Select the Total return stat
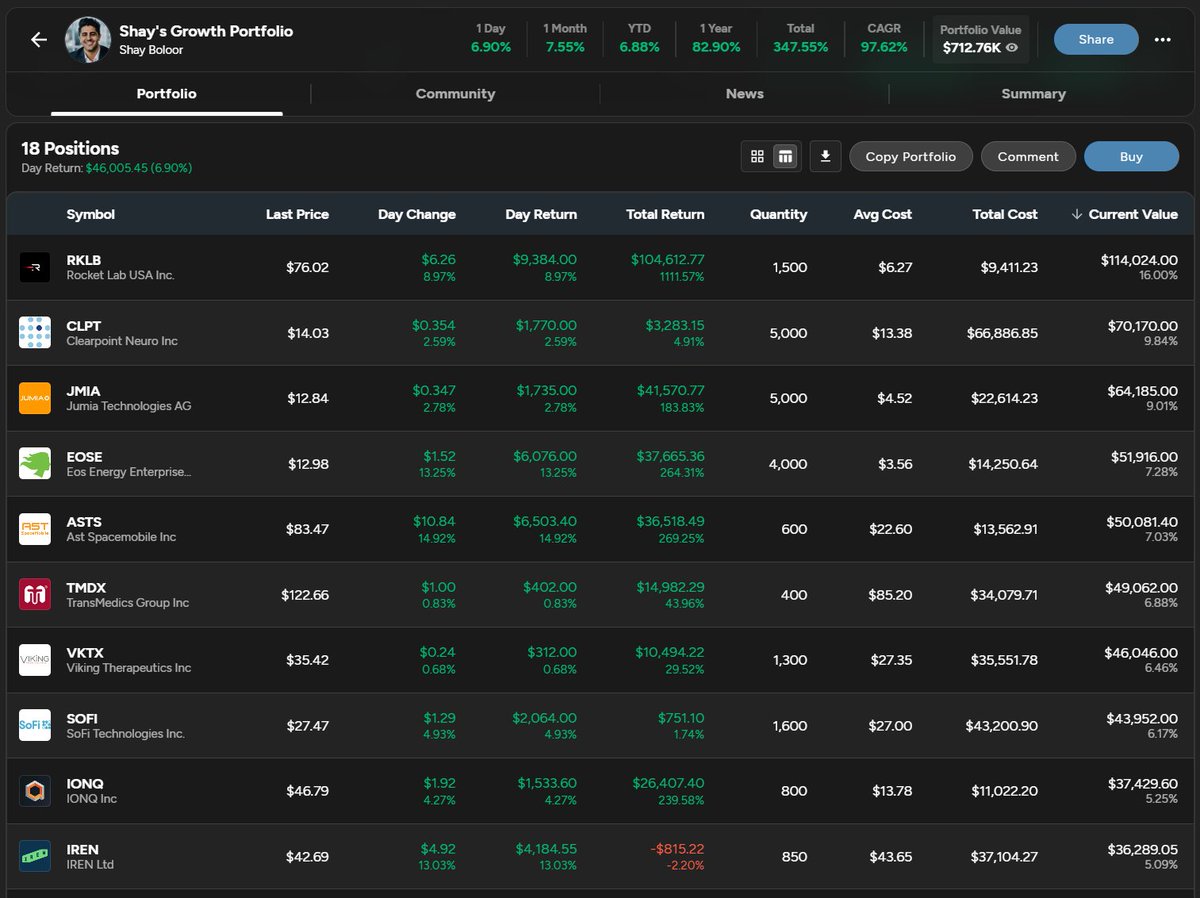The height and width of the screenshot is (898, 1200). (800, 38)
